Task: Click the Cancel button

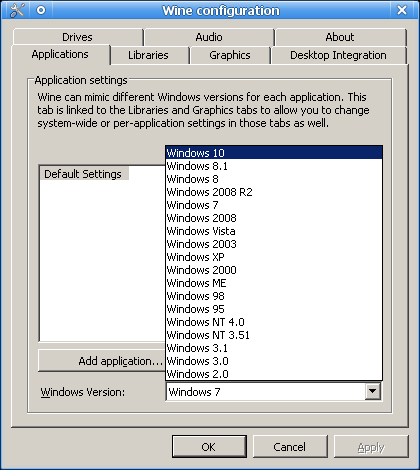Action: (290, 447)
